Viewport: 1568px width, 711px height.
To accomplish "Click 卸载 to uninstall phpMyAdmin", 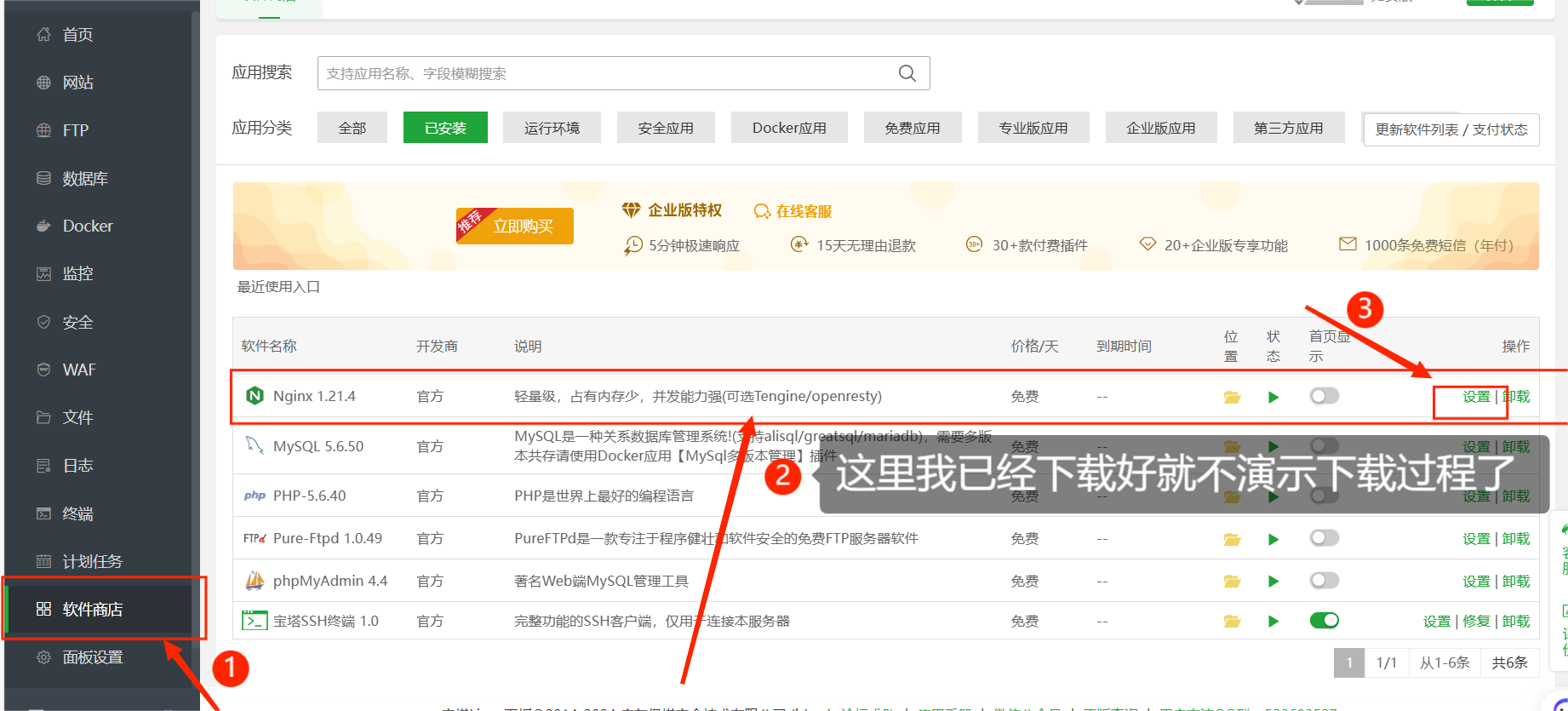I will (x=1516, y=582).
